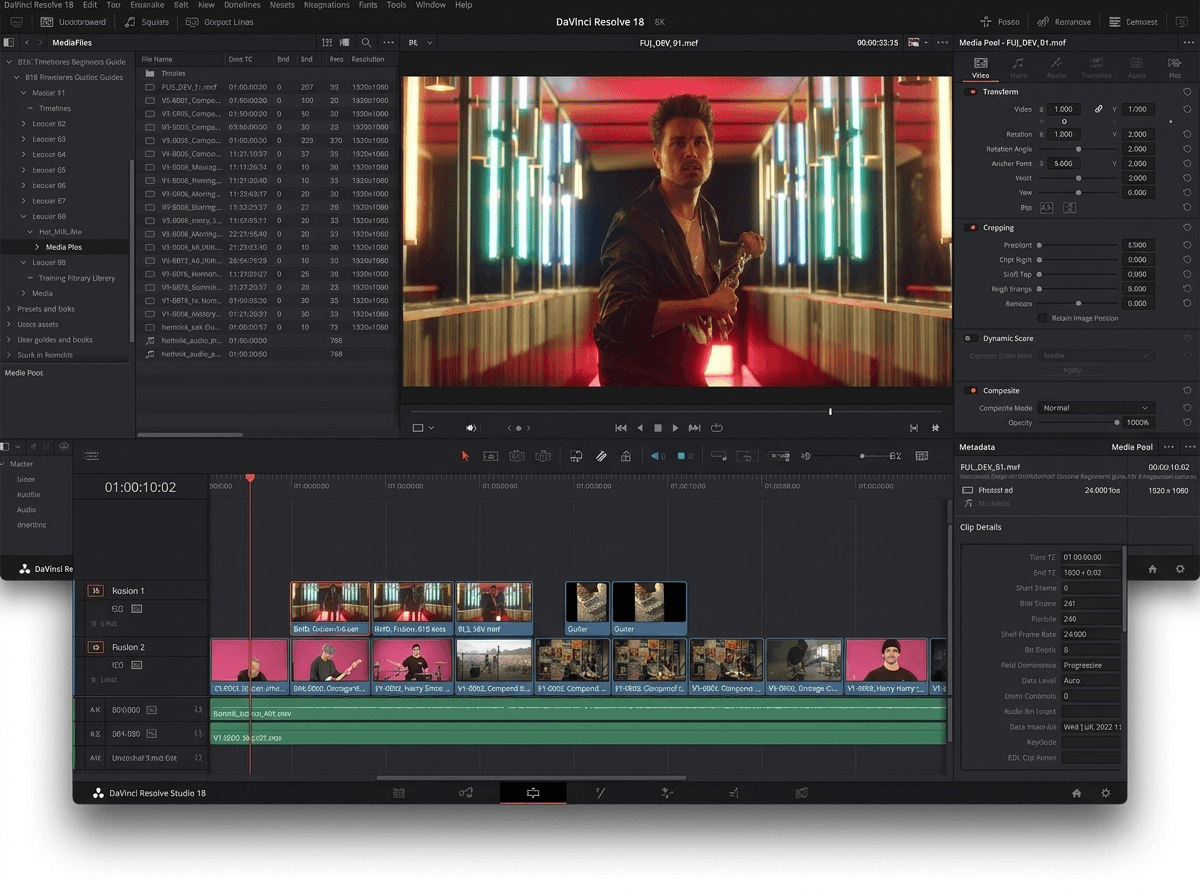
Task: Click the Squiats toolbar button
Action: (147, 22)
